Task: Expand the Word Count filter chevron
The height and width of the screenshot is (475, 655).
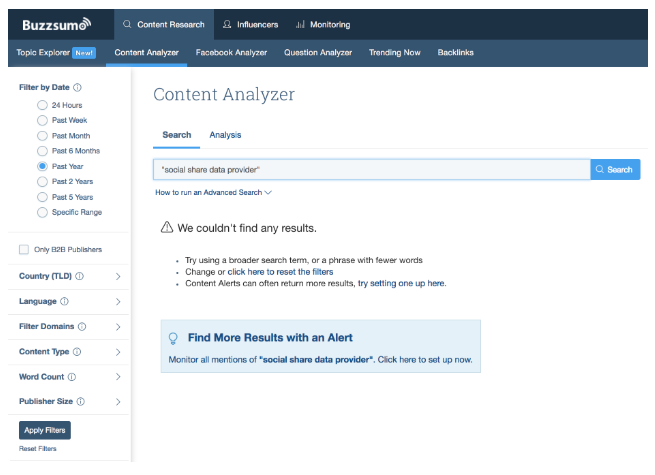Action: [x=118, y=377]
